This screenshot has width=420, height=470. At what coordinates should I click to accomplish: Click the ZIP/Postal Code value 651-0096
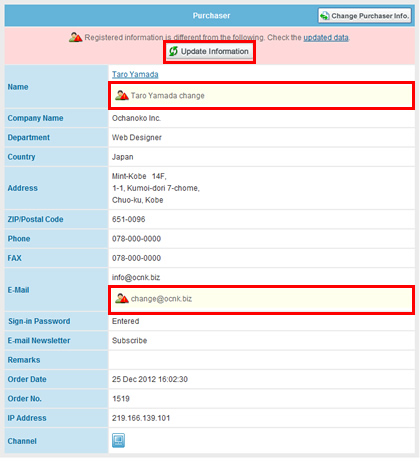129,219
